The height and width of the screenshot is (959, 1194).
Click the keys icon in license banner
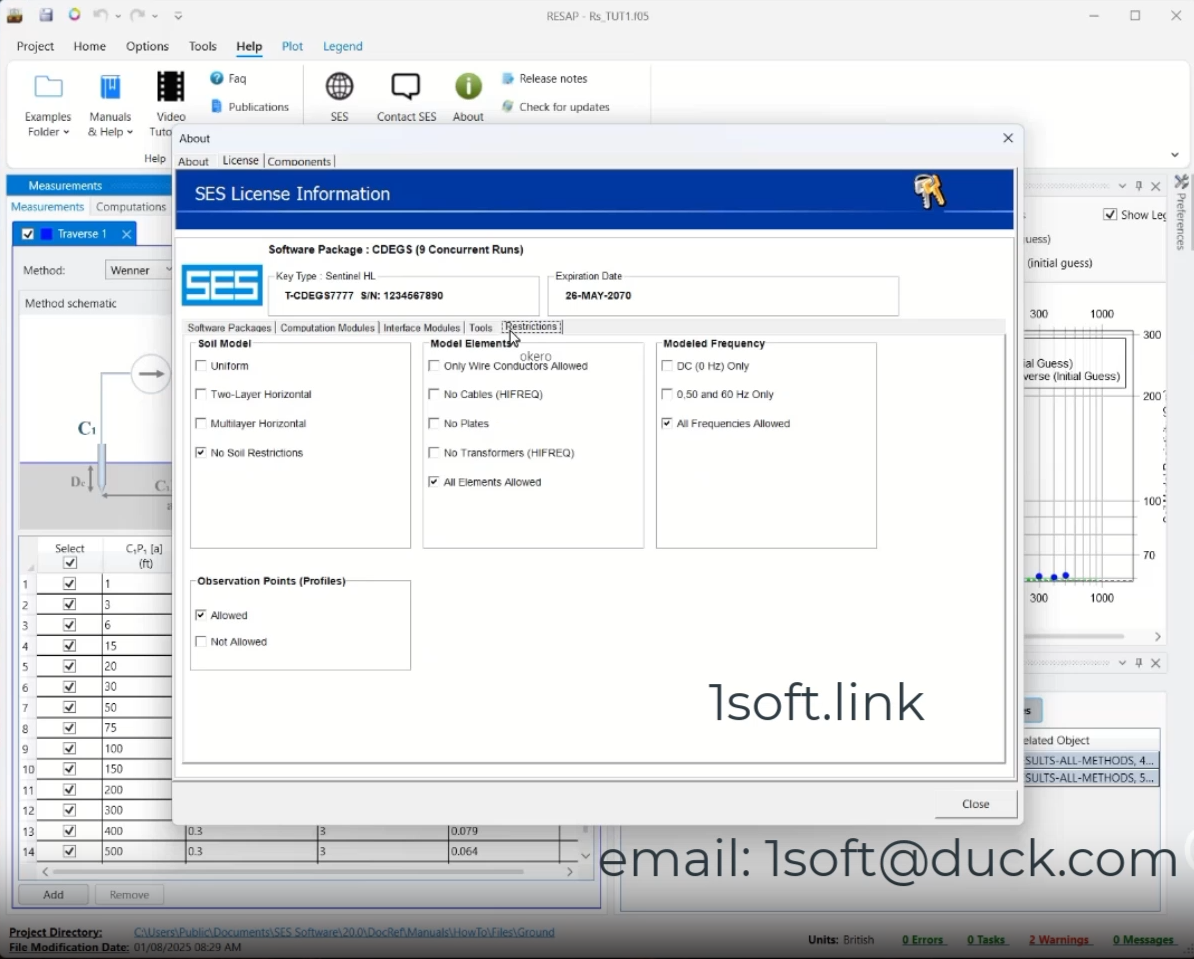[929, 191]
